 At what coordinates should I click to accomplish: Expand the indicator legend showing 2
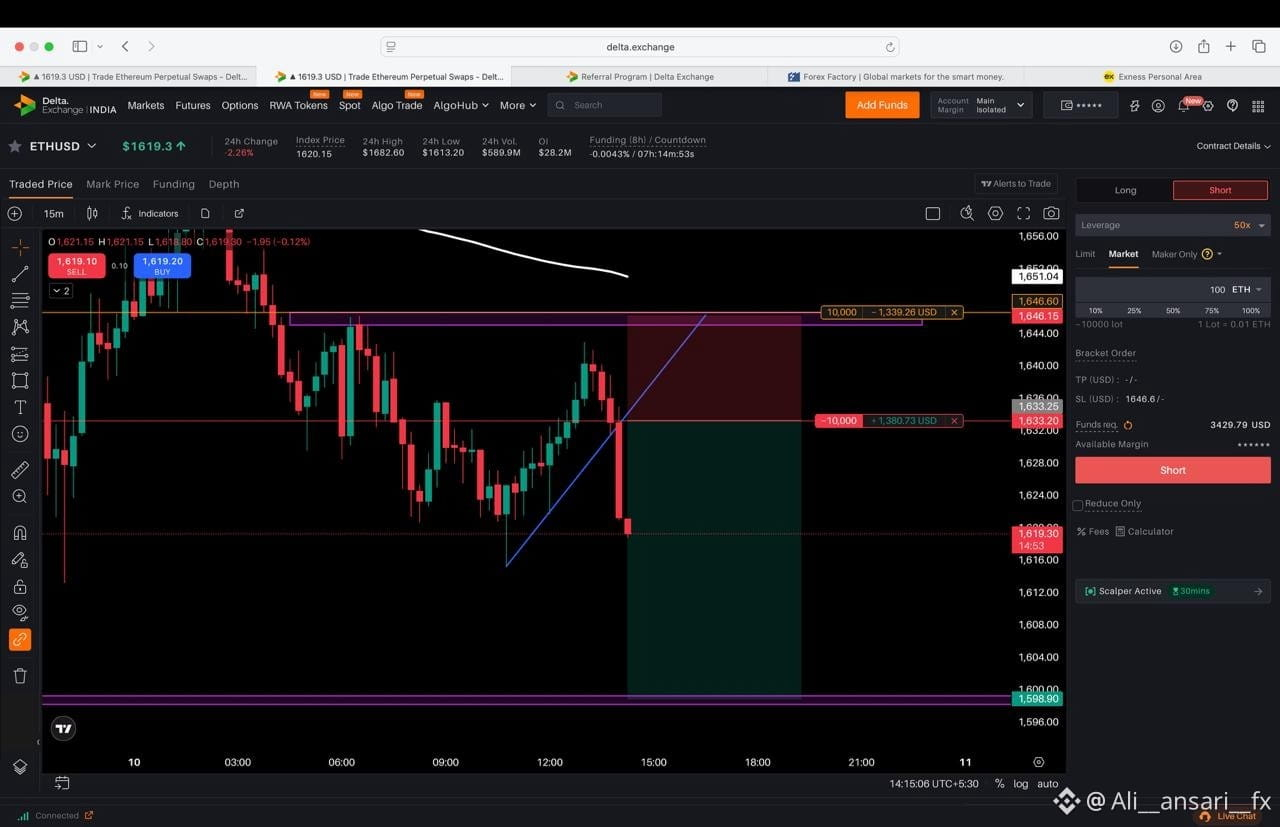61,291
